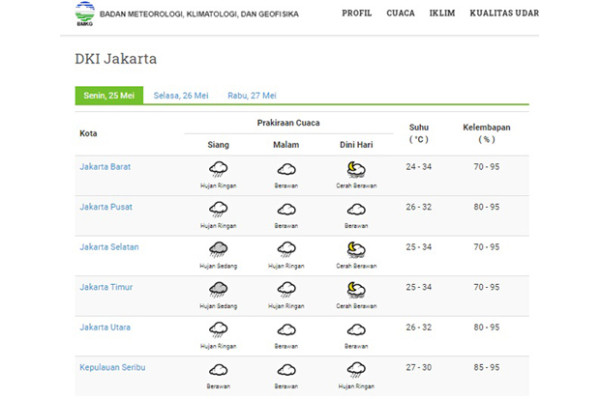Open the Kepulauan Seribu link
The width and height of the screenshot is (600, 399).
tap(112, 368)
